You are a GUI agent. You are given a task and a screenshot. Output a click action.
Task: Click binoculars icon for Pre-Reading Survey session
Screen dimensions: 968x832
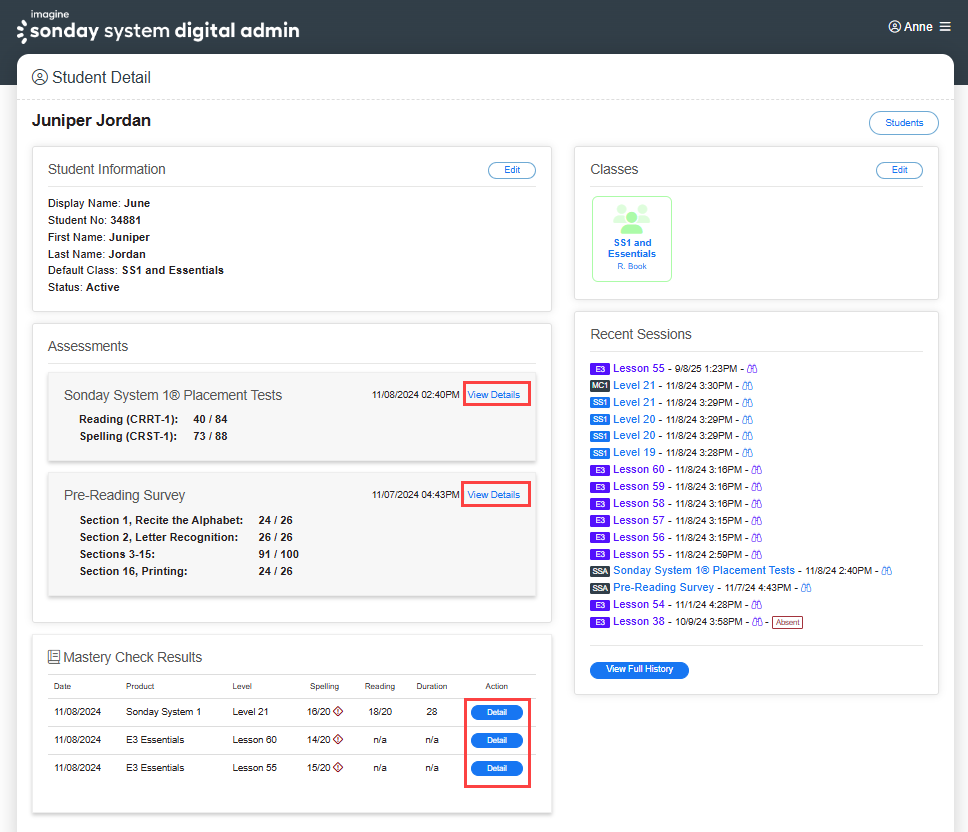806,587
